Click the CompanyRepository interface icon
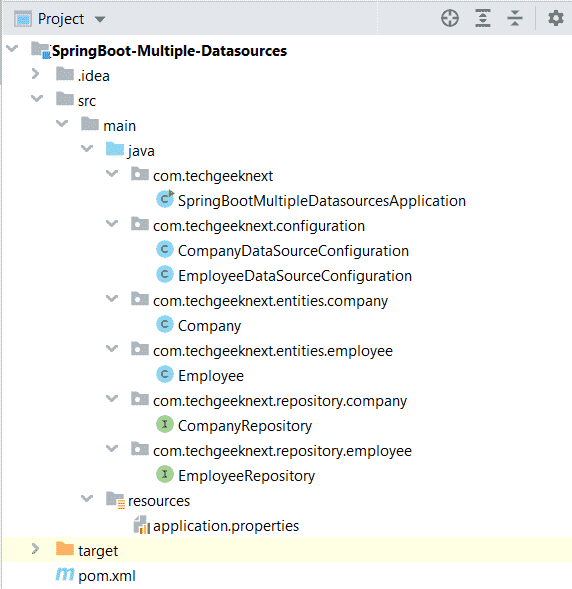Viewport: 572px width, 589px height. [x=165, y=424]
